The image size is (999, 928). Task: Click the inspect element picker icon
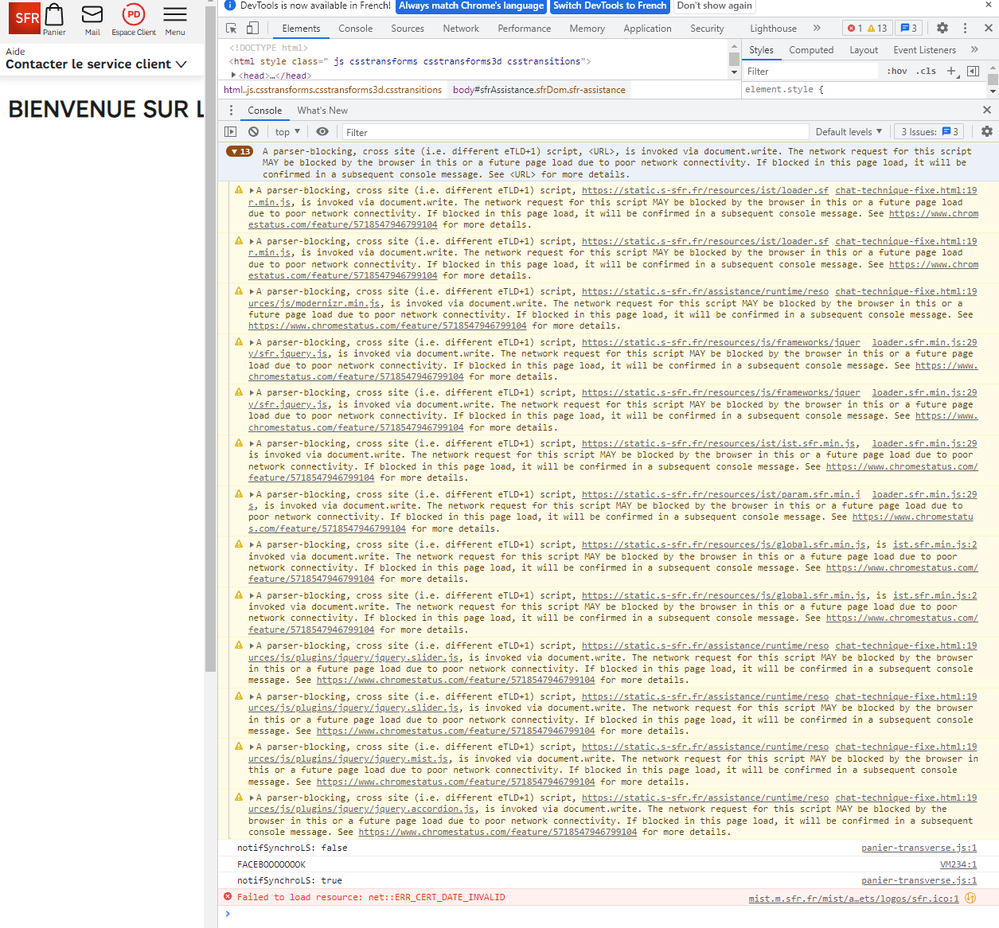[x=231, y=29]
